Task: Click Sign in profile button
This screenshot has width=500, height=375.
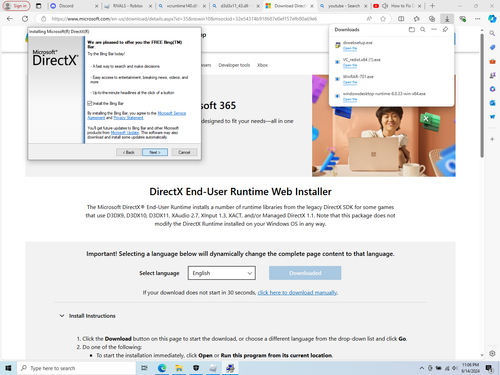Action: (x=17, y=6)
